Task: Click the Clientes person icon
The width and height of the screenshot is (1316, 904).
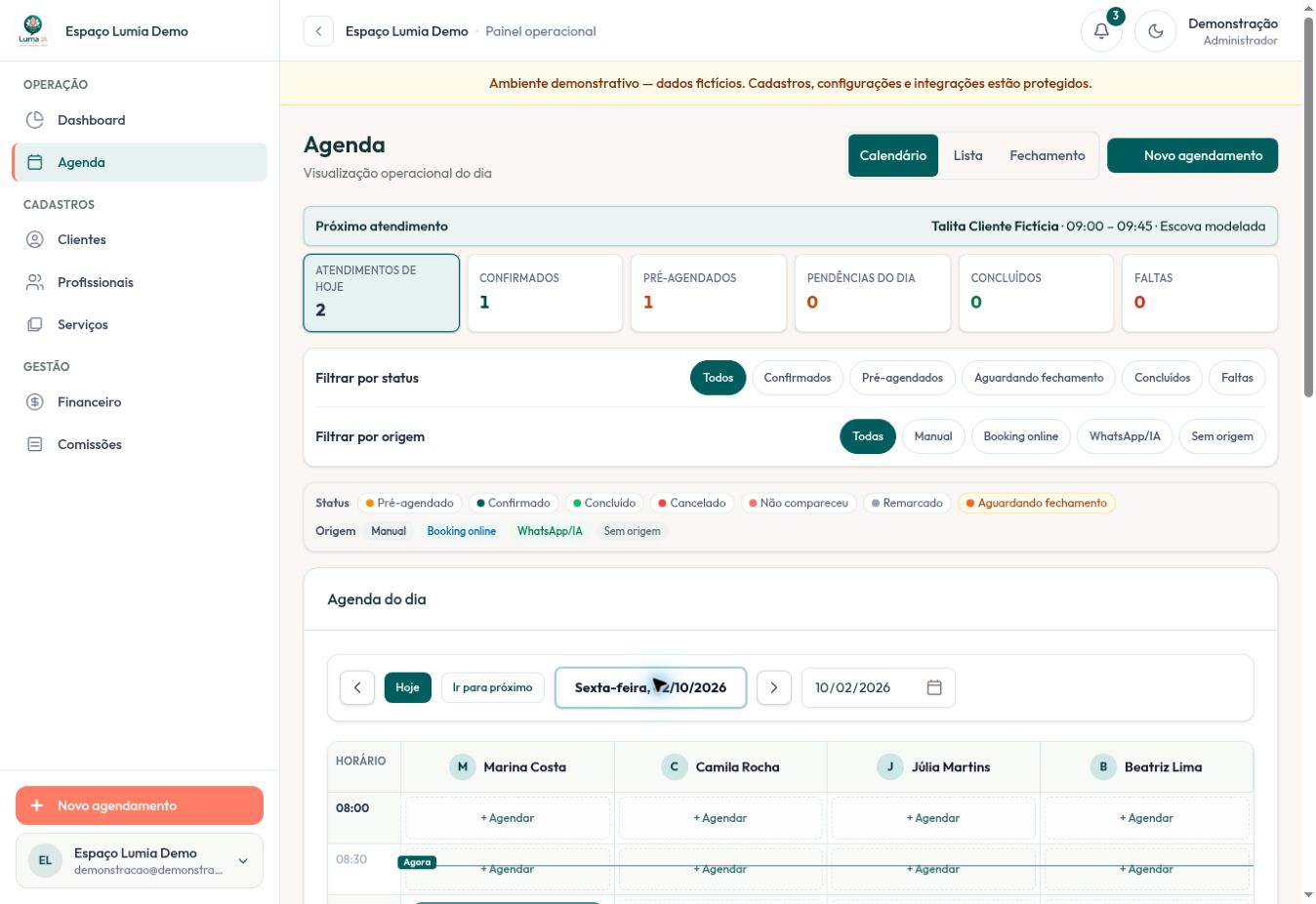Action: [35, 239]
